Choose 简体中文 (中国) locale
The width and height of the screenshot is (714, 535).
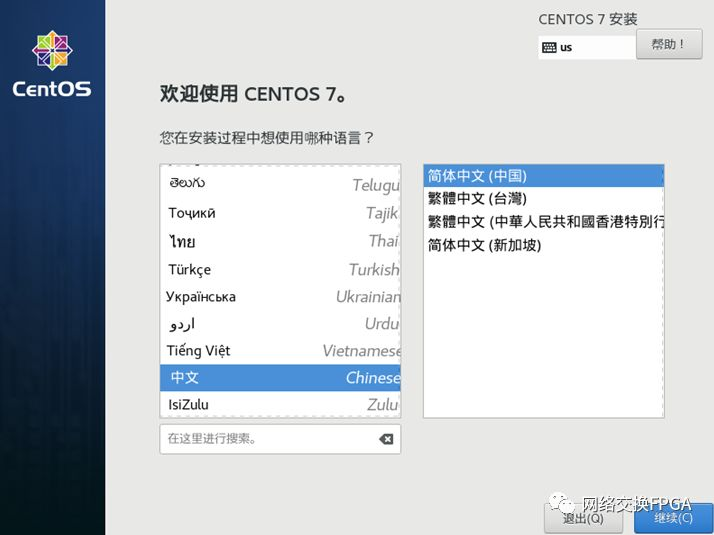544,176
